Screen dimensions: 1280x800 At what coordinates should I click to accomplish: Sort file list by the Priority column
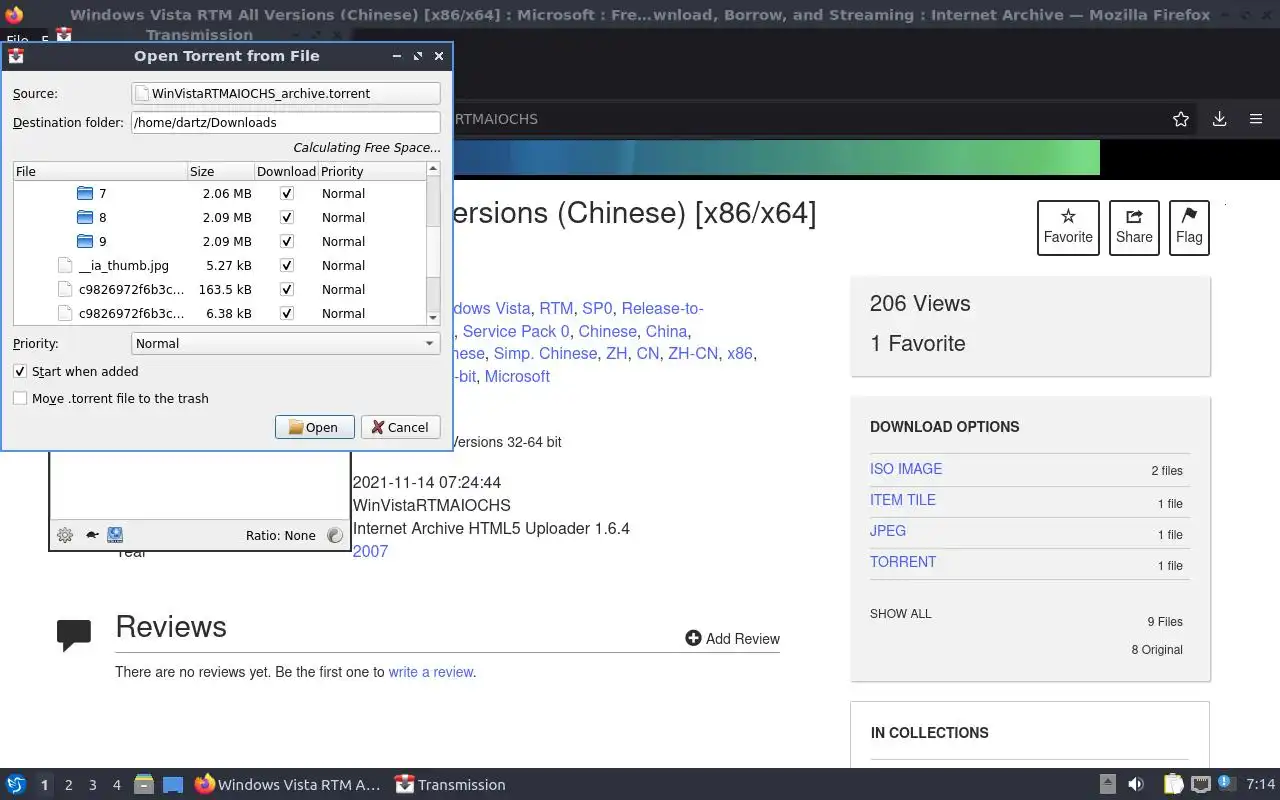[x=372, y=171]
